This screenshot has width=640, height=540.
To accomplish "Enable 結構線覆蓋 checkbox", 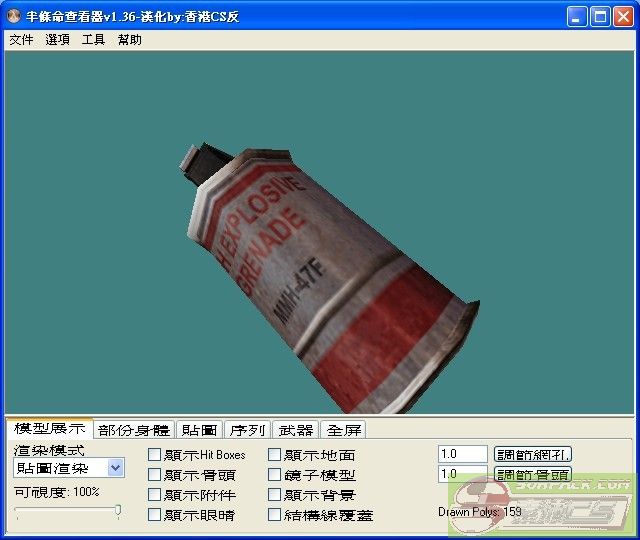I will click(x=274, y=514).
